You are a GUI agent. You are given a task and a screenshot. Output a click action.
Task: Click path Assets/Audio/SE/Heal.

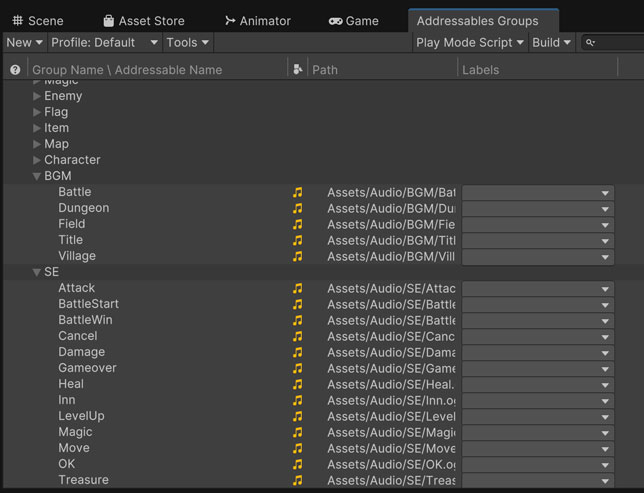(x=391, y=385)
